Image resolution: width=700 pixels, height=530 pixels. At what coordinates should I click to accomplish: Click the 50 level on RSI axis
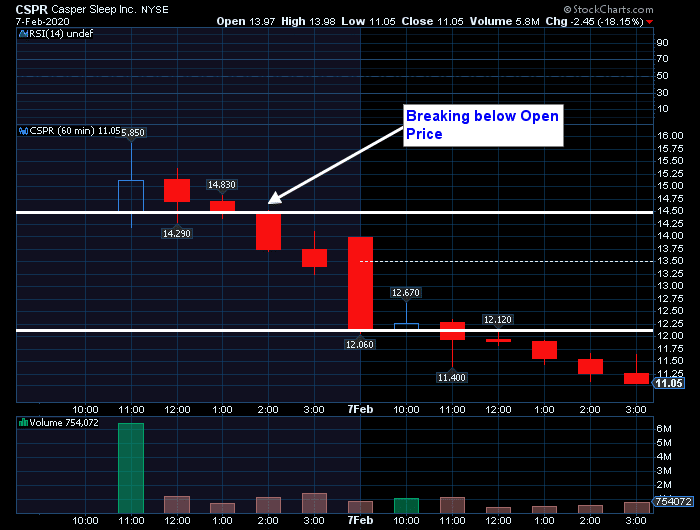click(662, 75)
